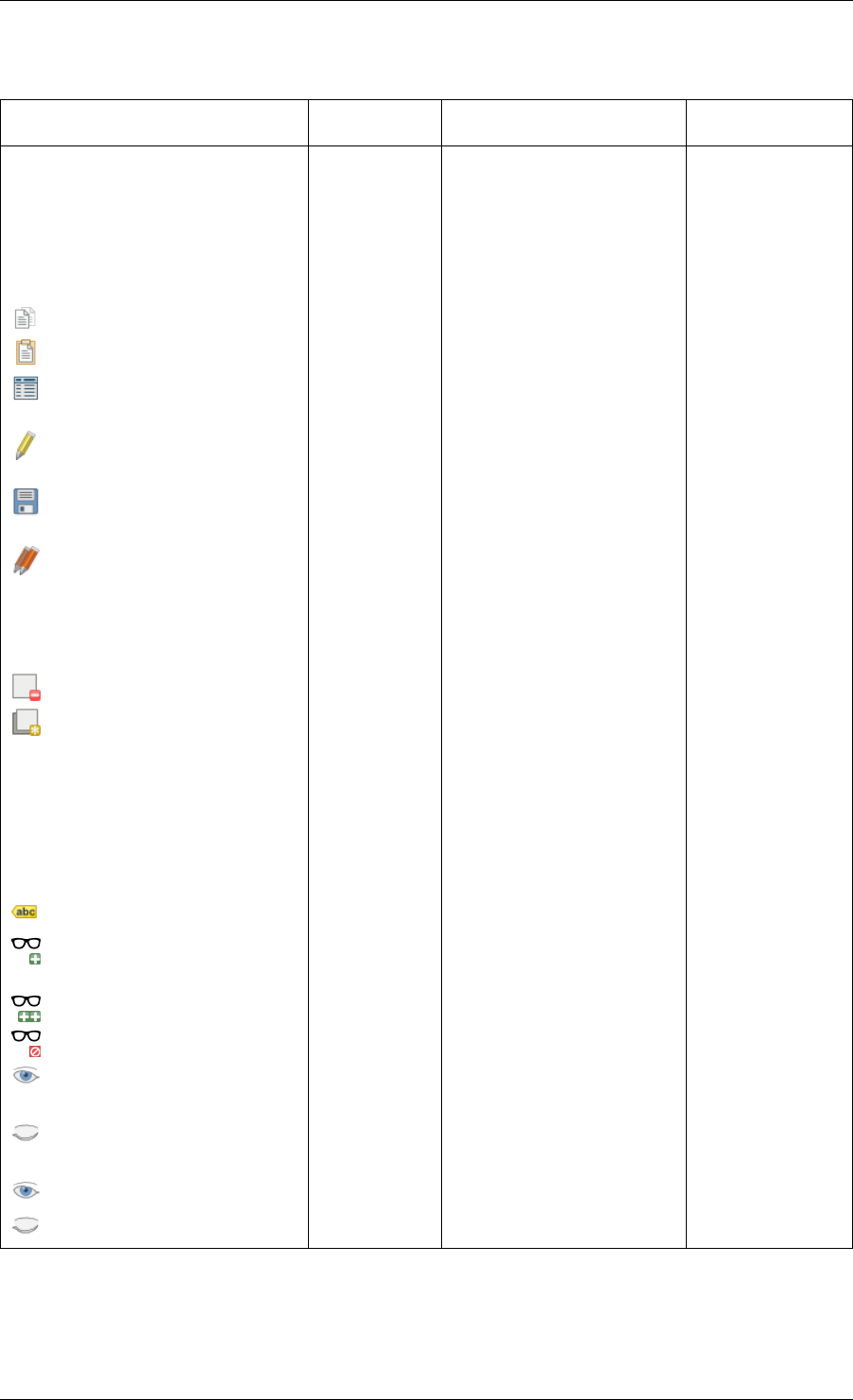
Task: Click the glasses icon with single green plus
Action: click(27, 951)
